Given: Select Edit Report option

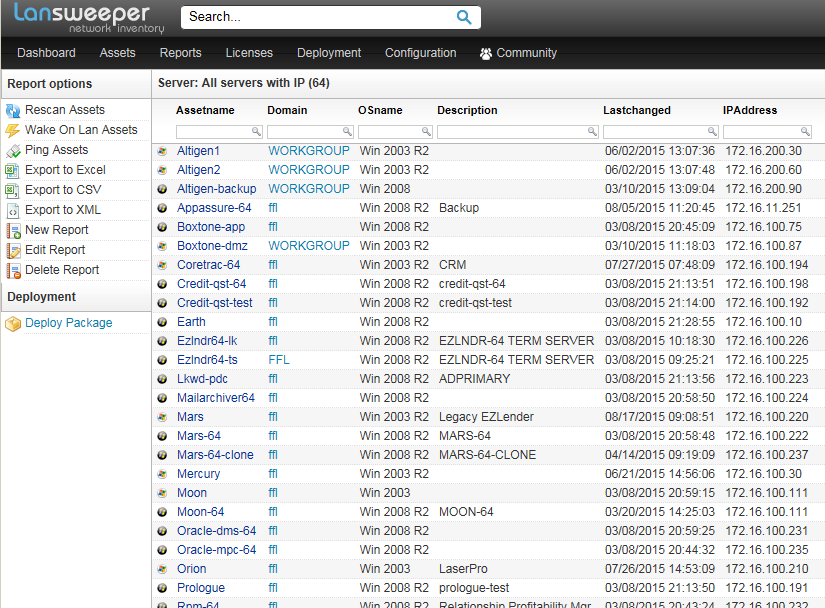Looking at the screenshot, I should (x=55, y=250).
